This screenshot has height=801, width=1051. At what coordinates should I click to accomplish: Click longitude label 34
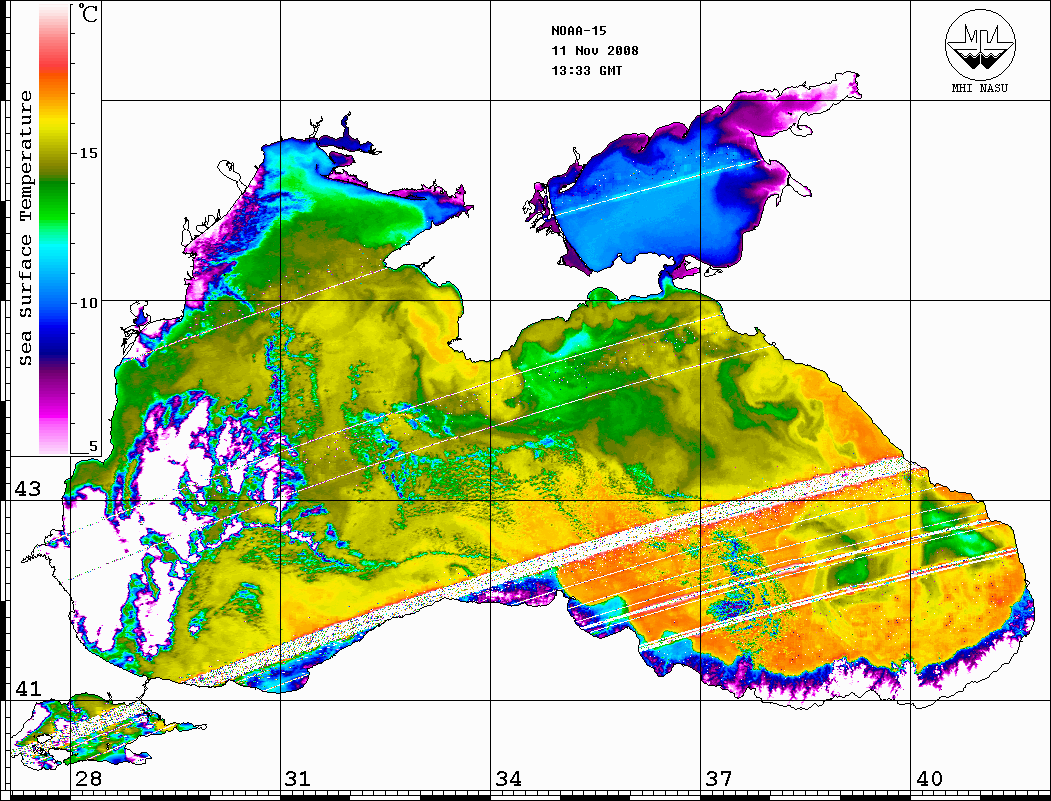(x=509, y=778)
